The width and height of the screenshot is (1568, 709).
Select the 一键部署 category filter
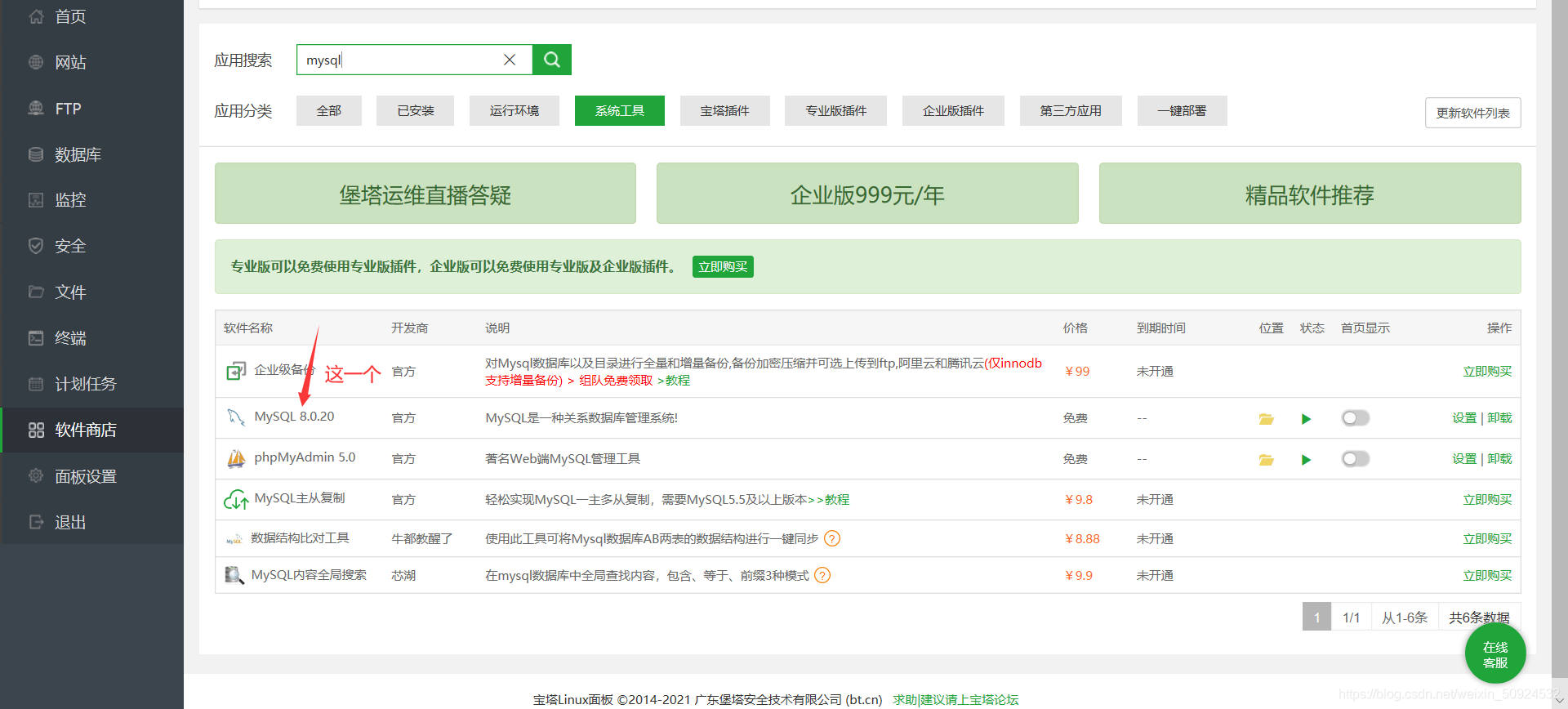1182,110
